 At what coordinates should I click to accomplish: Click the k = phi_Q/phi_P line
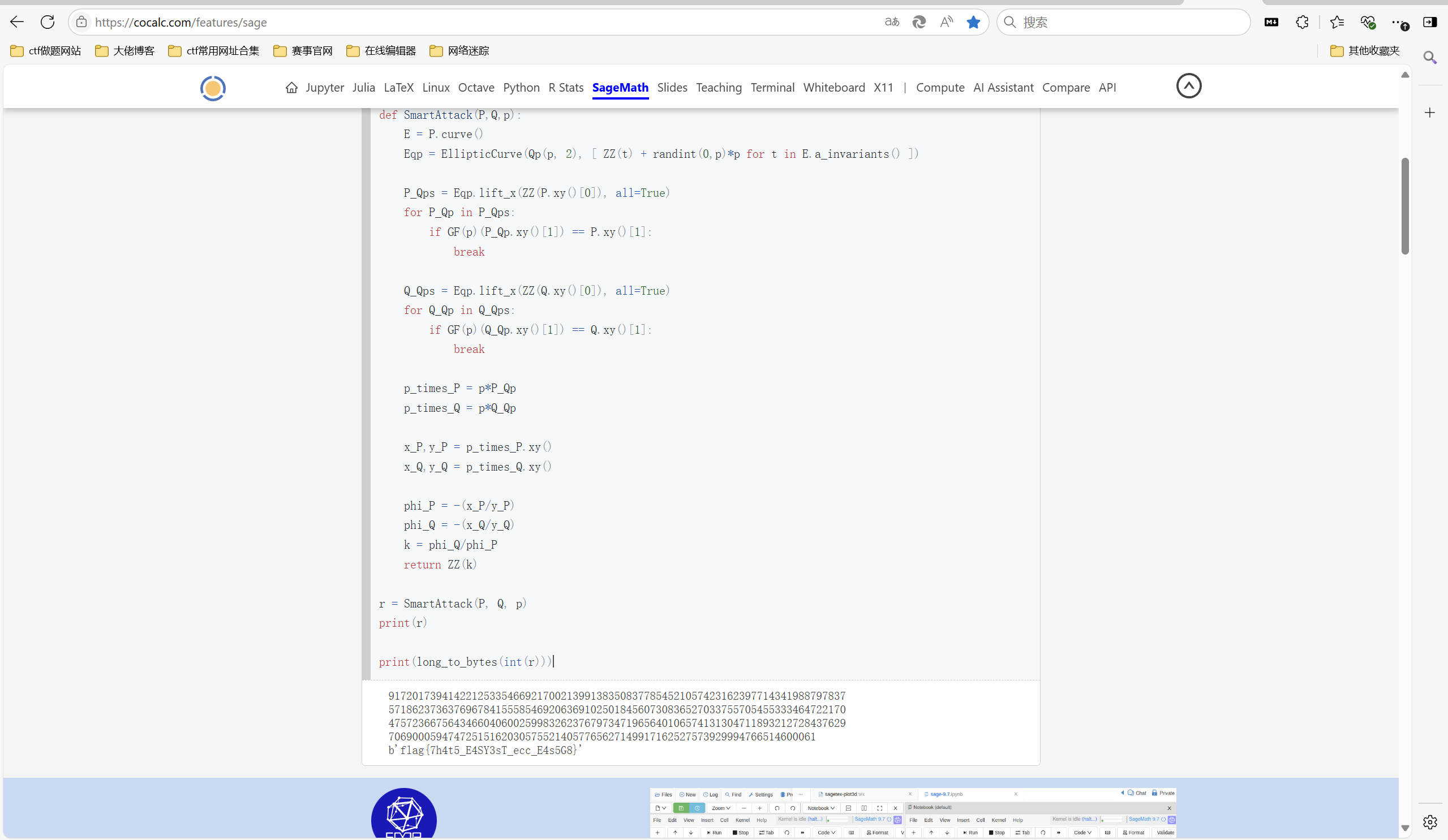point(450,545)
